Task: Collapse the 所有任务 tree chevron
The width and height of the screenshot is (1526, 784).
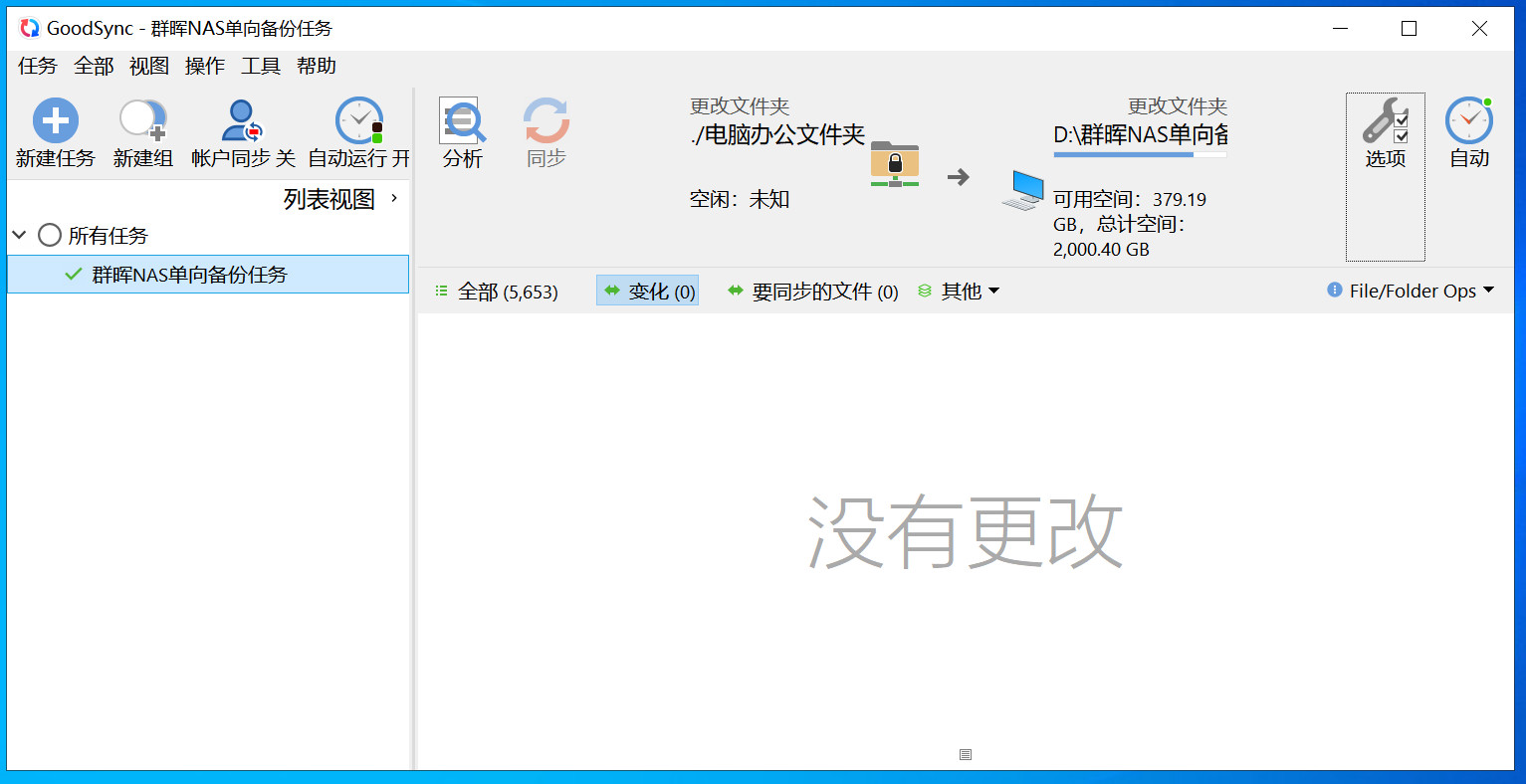Action: pos(19,235)
